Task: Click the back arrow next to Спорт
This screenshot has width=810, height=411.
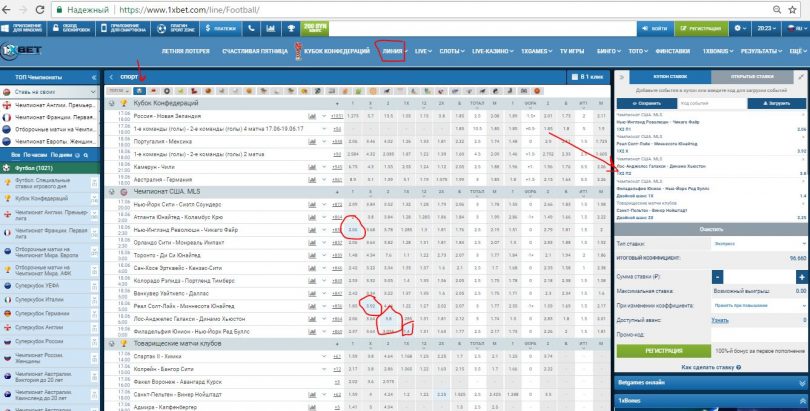Action: (x=111, y=77)
